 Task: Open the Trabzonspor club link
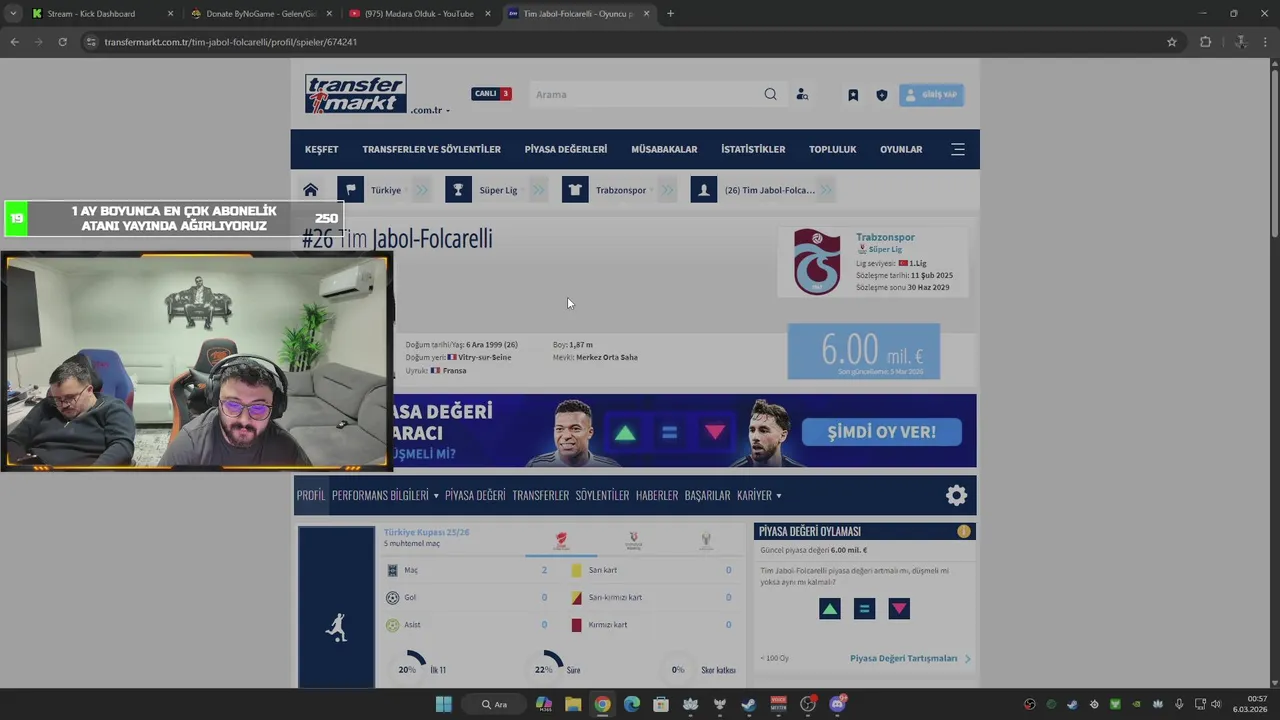pos(885,237)
